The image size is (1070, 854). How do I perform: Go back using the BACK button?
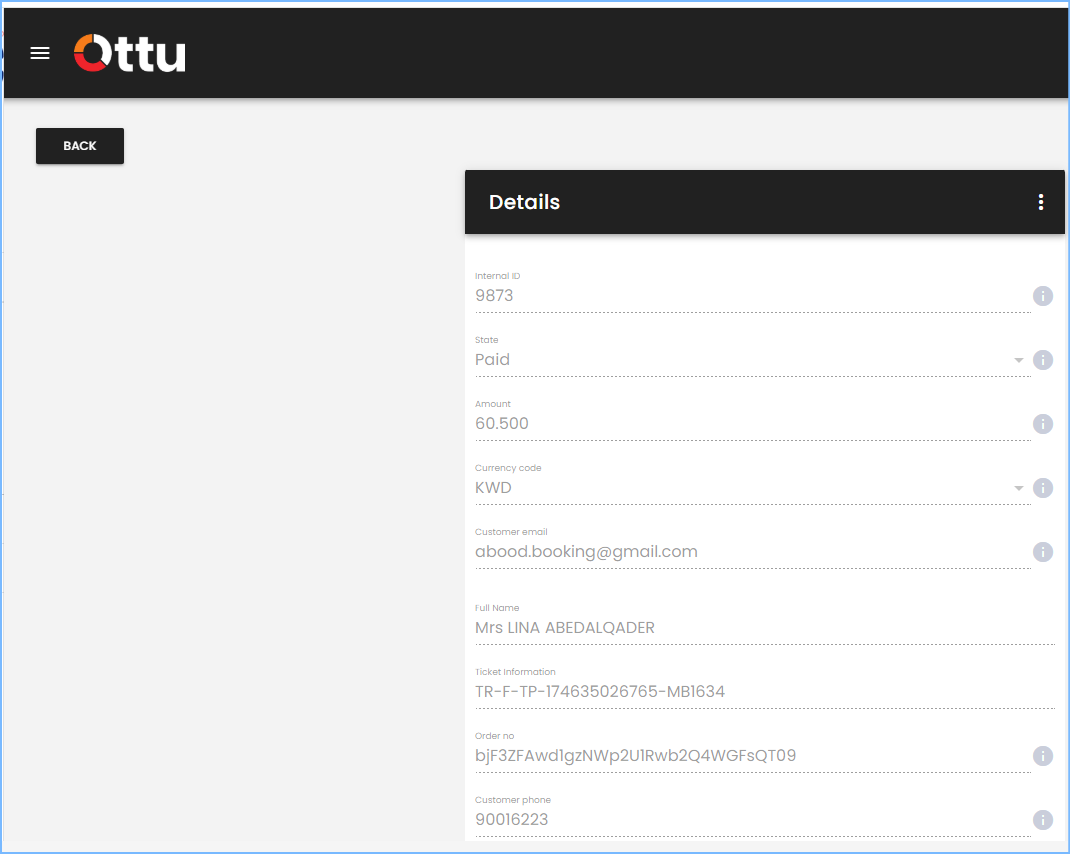pos(80,146)
